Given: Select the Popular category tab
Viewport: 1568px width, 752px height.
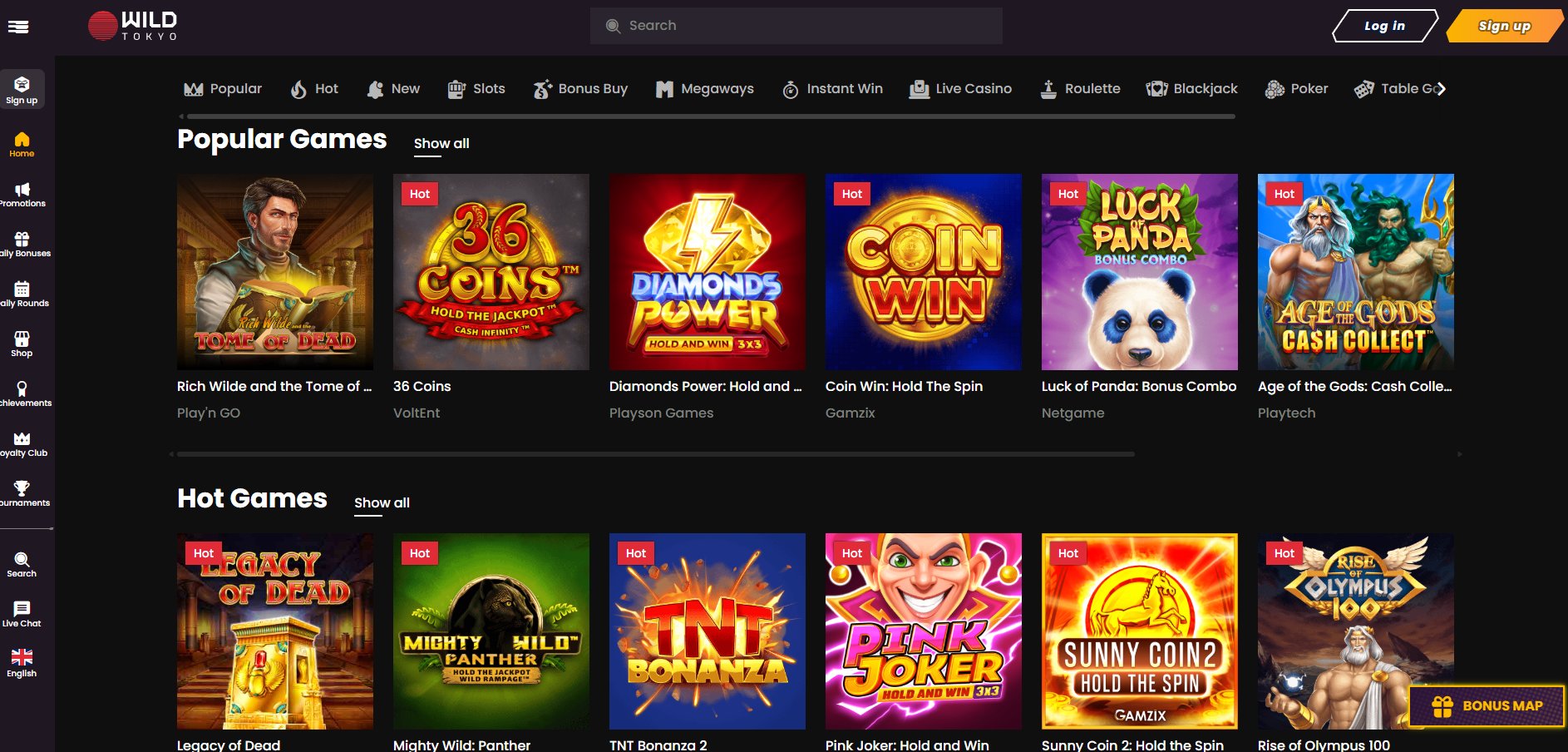Looking at the screenshot, I should click(x=223, y=89).
